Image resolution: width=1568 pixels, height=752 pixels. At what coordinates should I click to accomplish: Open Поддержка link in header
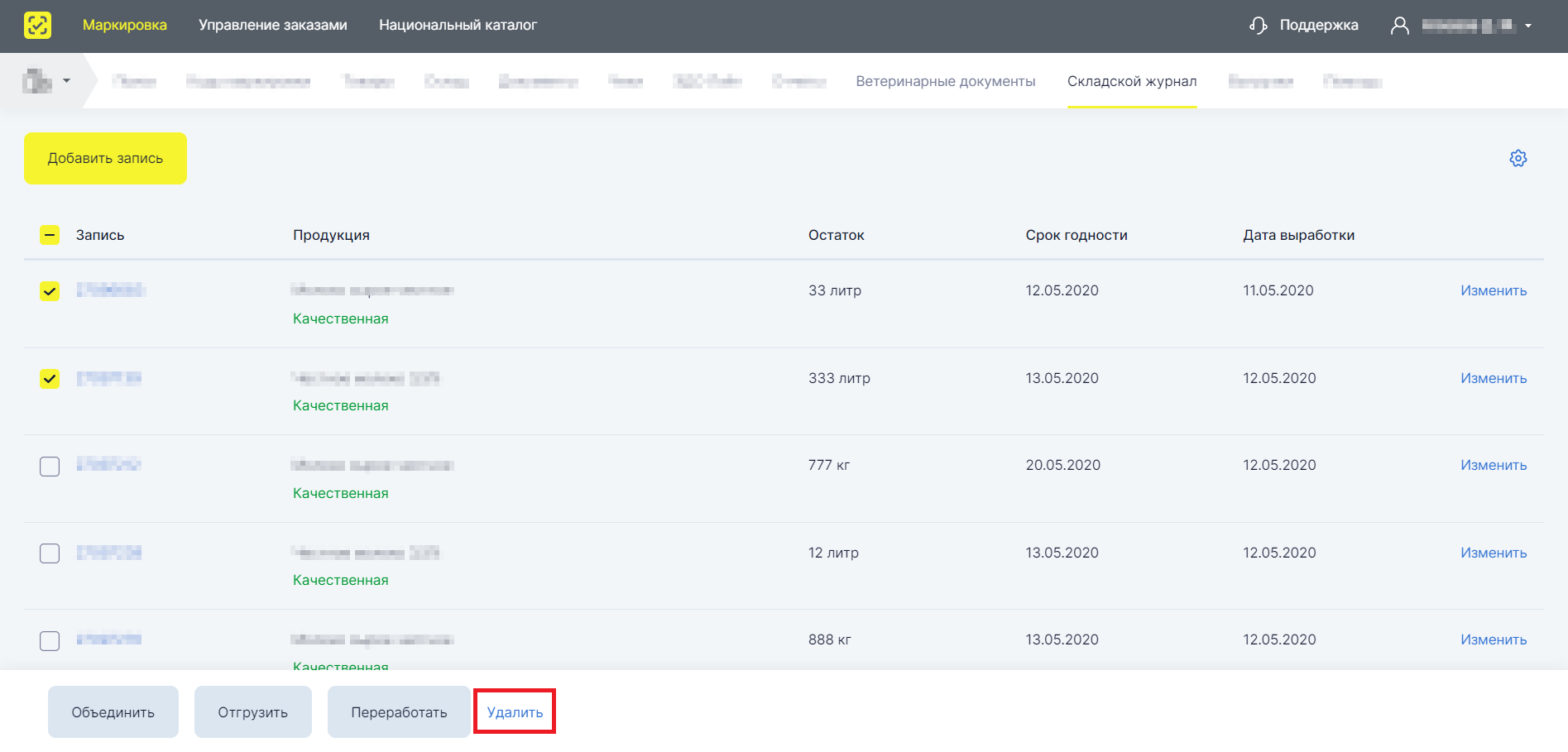point(1319,25)
